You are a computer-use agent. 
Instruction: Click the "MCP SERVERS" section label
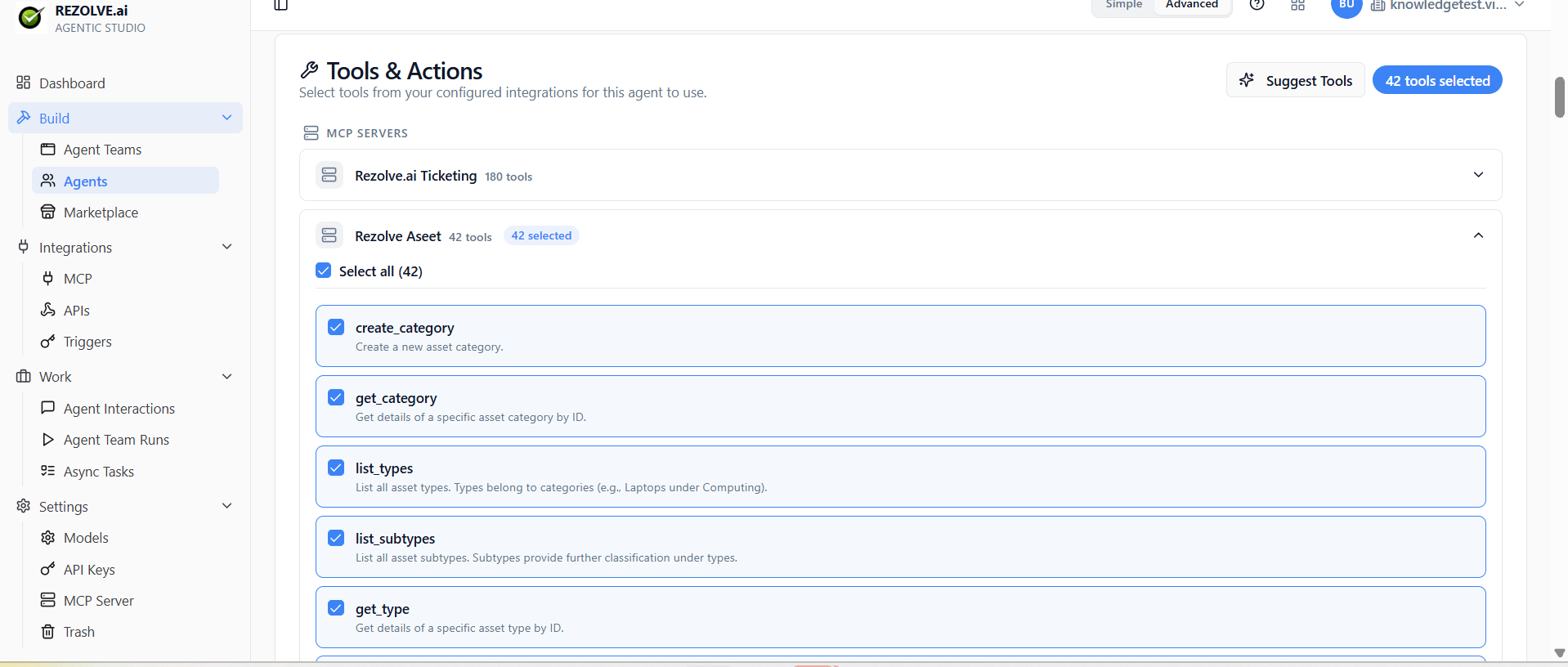(x=367, y=133)
